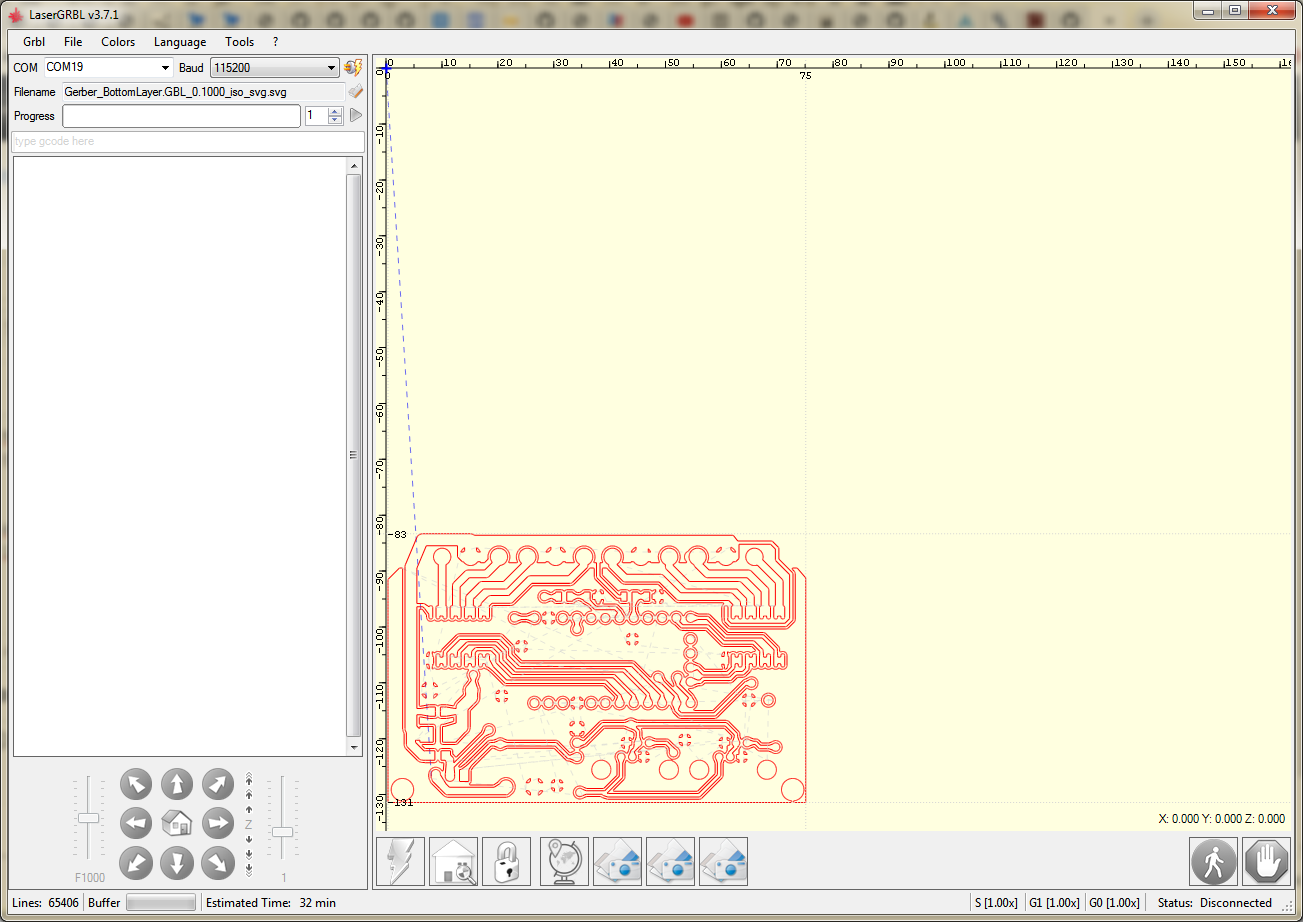Click the console scrollbar down arrow
The height and width of the screenshot is (922, 1303).
click(x=353, y=747)
